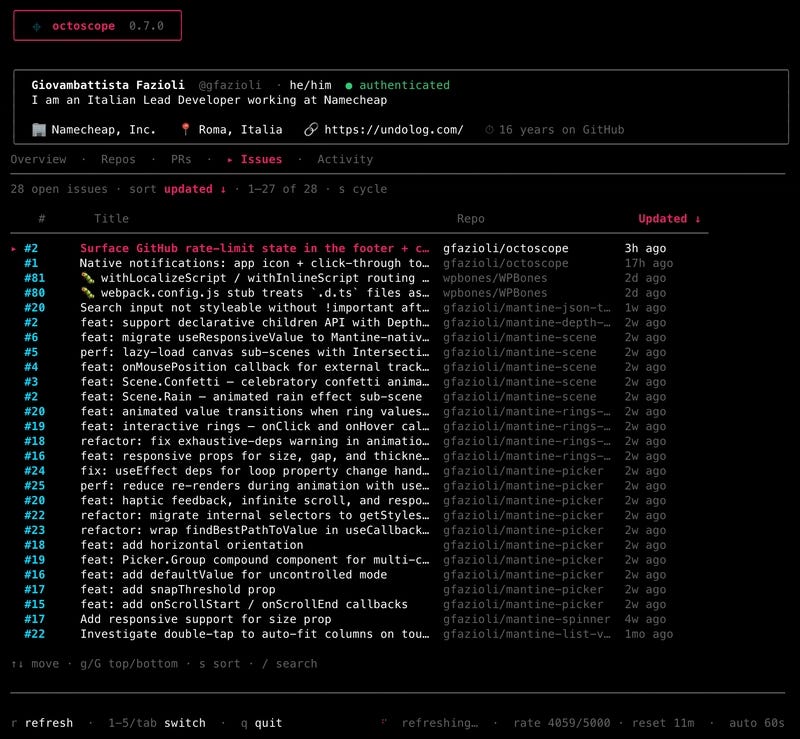Viewport: 800px width, 739px height.
Task: Select issue 'Investigate double-tap to auto-fit columns'
Action: (x=359, y=633)
